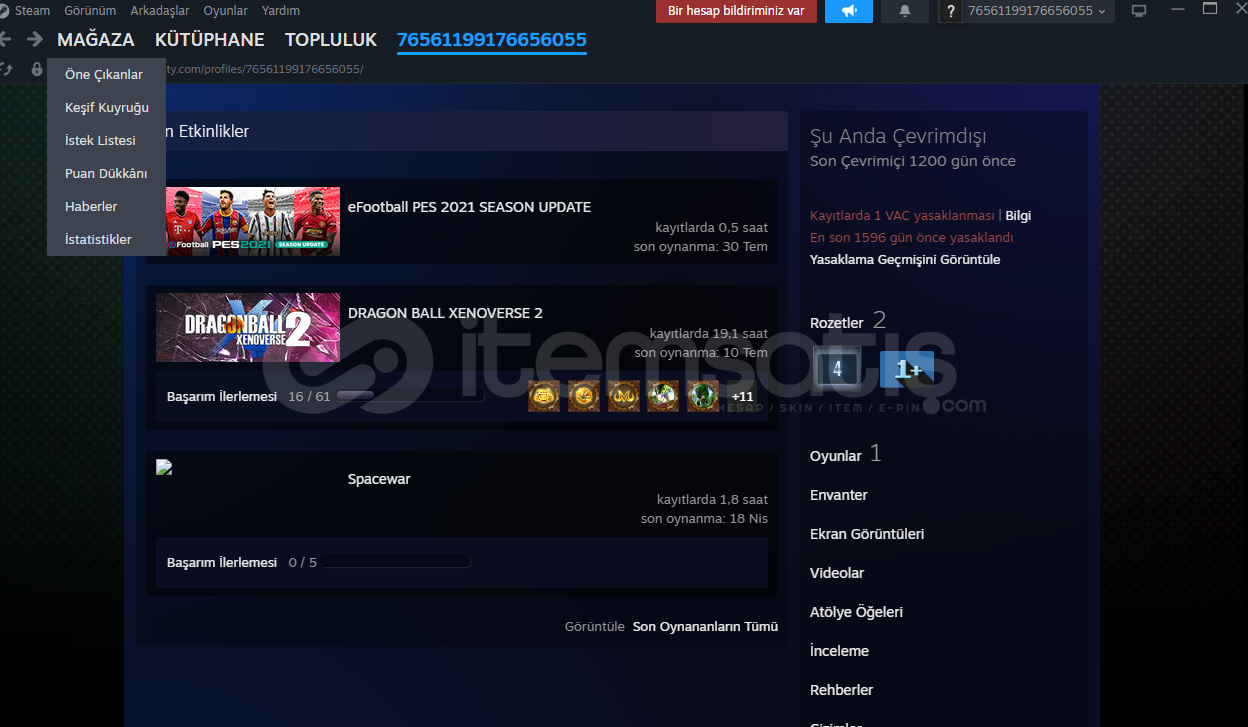Image resolution: width=1248 pixels, height=727 pixels.
Task: Click first Dragon Ball achievement icon
Action: [544, 396]
